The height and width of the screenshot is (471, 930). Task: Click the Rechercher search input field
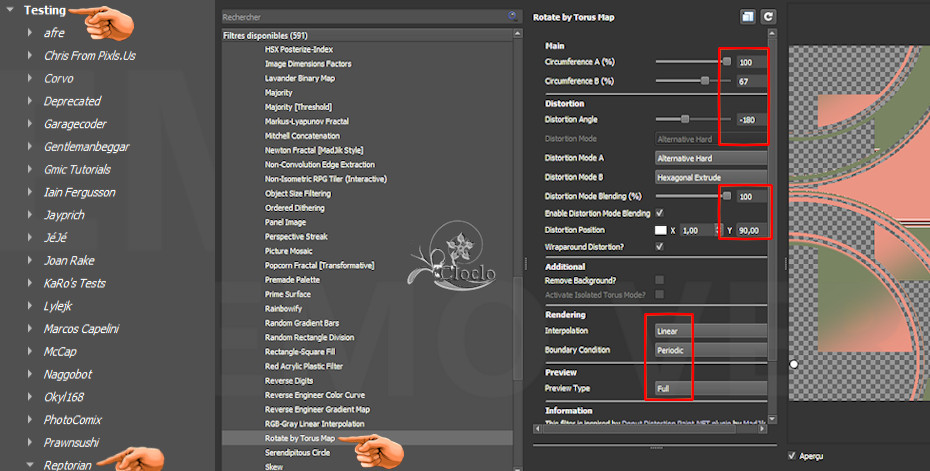point(362,17)
